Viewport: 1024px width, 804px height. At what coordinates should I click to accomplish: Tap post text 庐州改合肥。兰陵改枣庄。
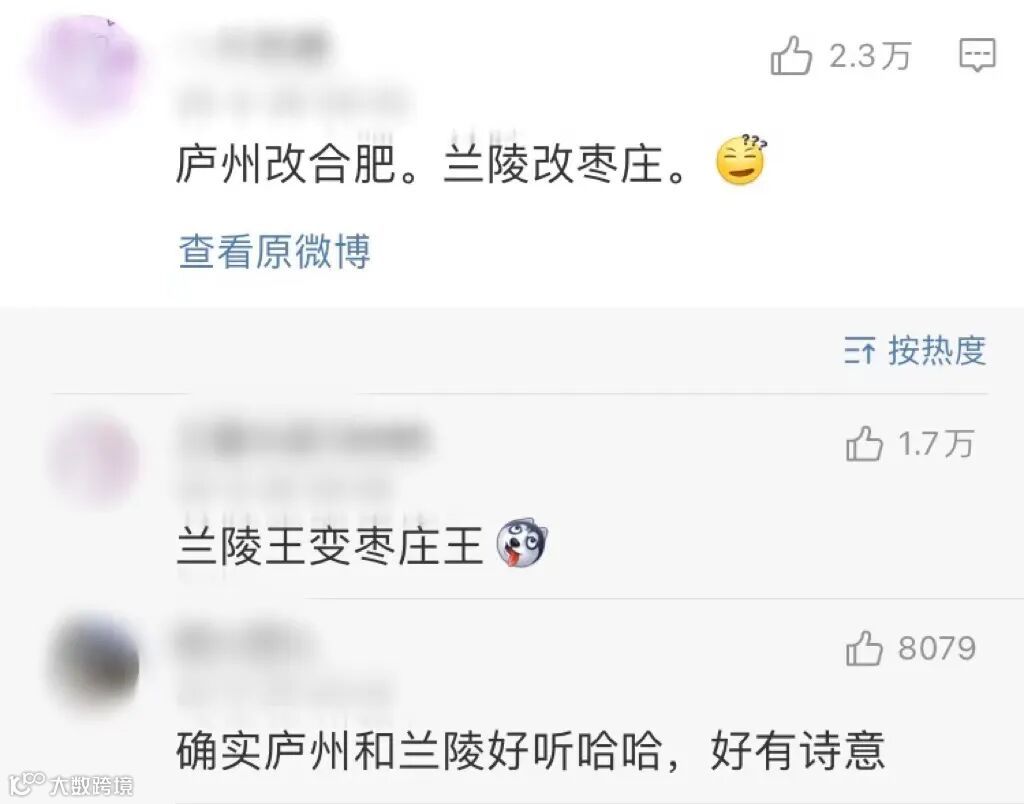tap(433, 163)
